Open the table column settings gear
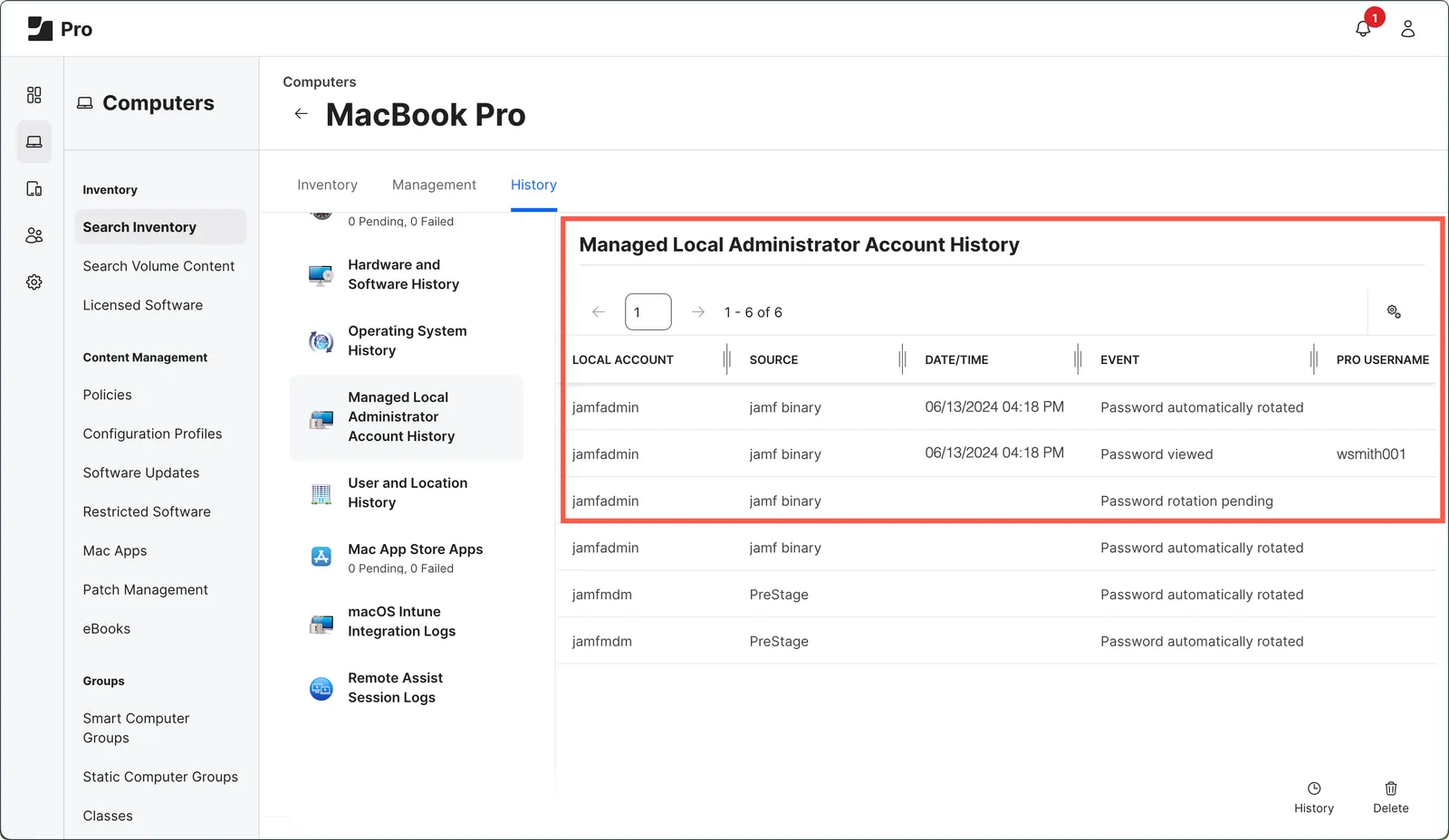1449x840 pixels. coord(1394,311)
